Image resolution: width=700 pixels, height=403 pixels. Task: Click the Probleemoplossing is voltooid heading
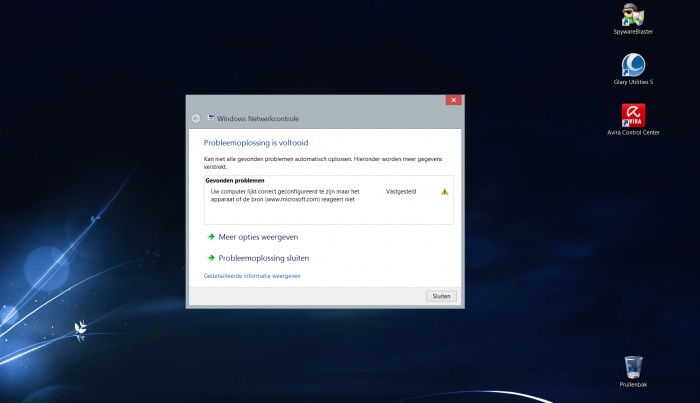tap(256, 143)
